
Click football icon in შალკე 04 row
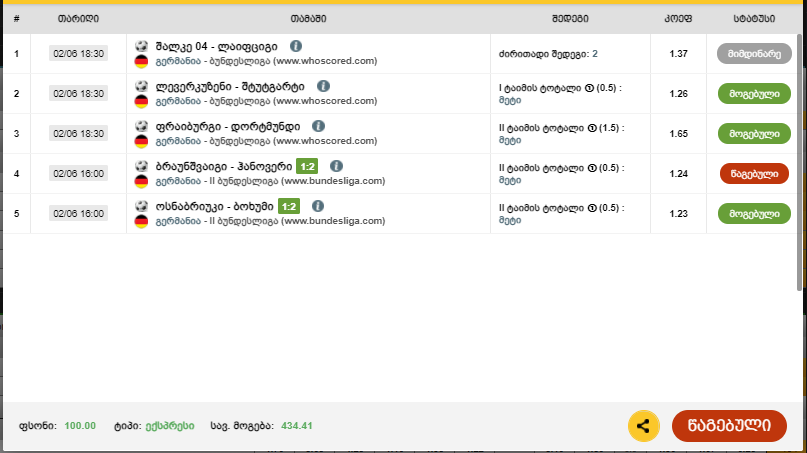click(x=141, y=46)
